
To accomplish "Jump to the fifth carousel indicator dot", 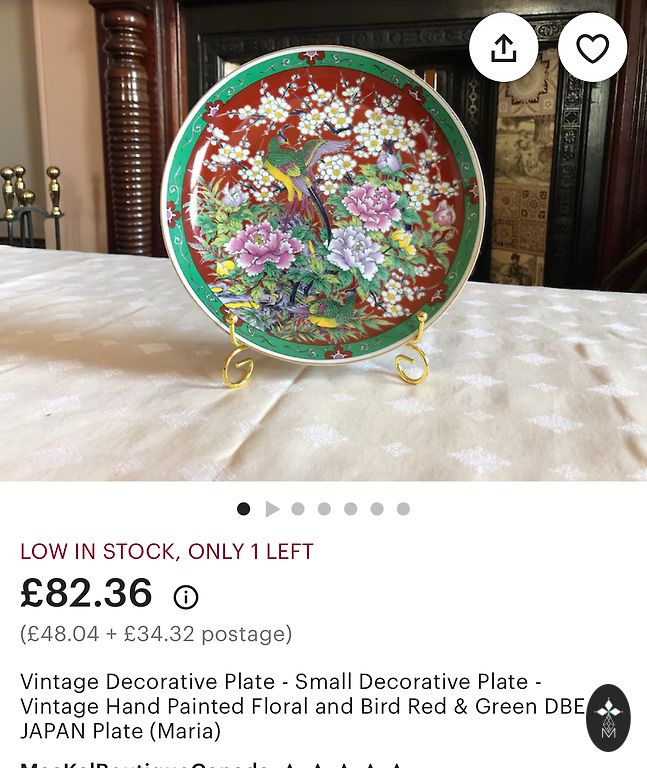I will [x=351, y=509].
